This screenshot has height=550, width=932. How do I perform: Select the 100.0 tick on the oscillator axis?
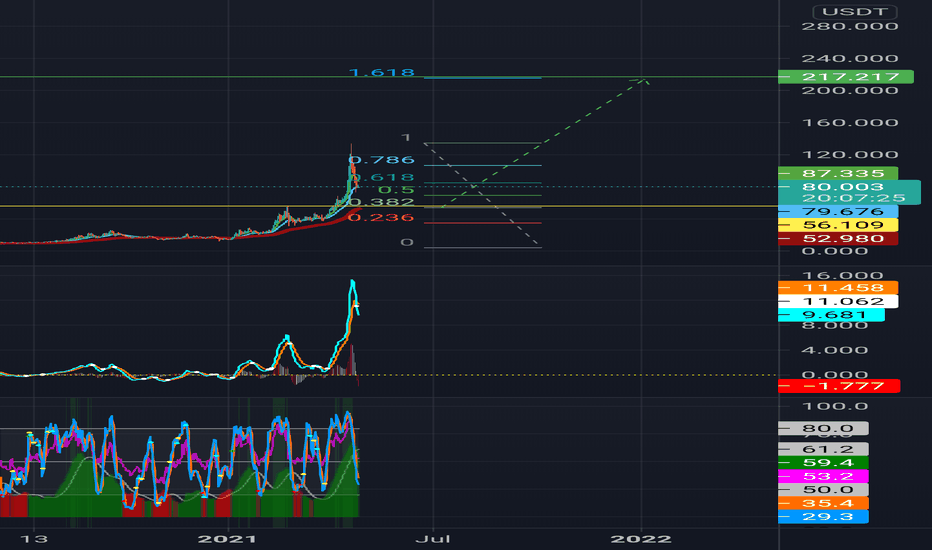[x=835, y=407]
